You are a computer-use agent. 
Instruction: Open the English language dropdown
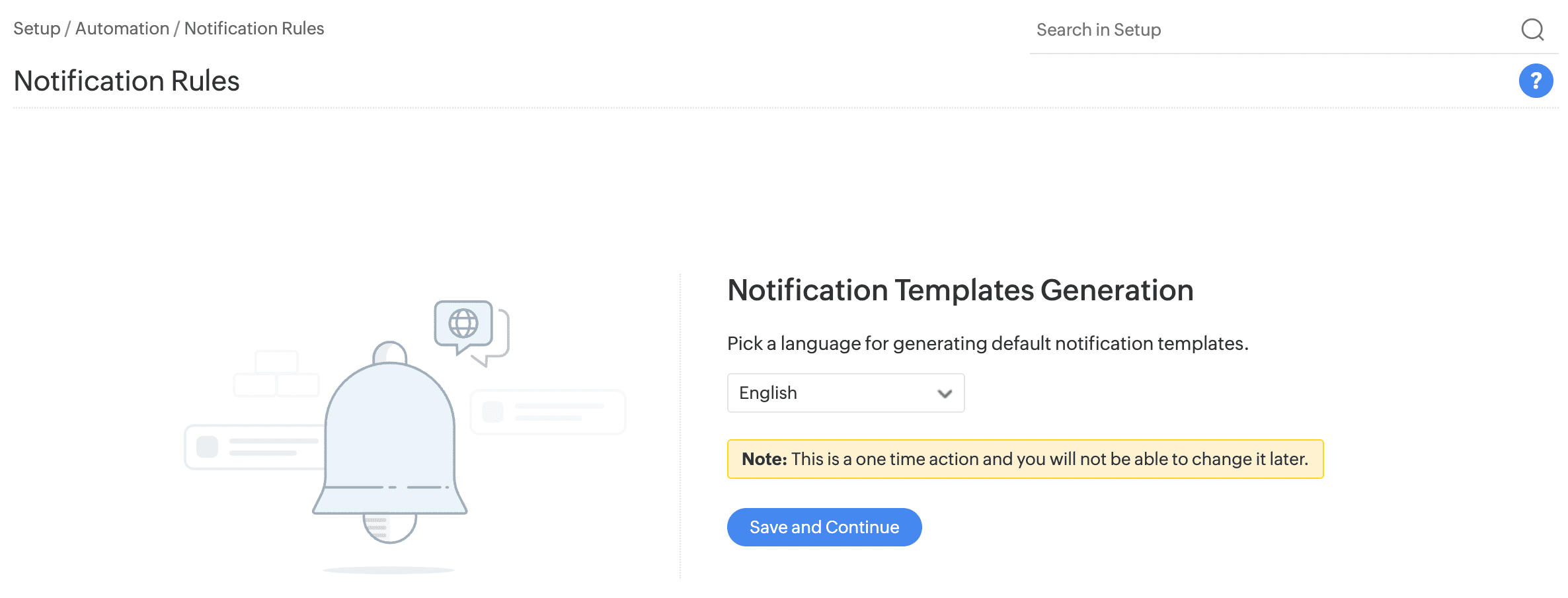tap(845, 393)
